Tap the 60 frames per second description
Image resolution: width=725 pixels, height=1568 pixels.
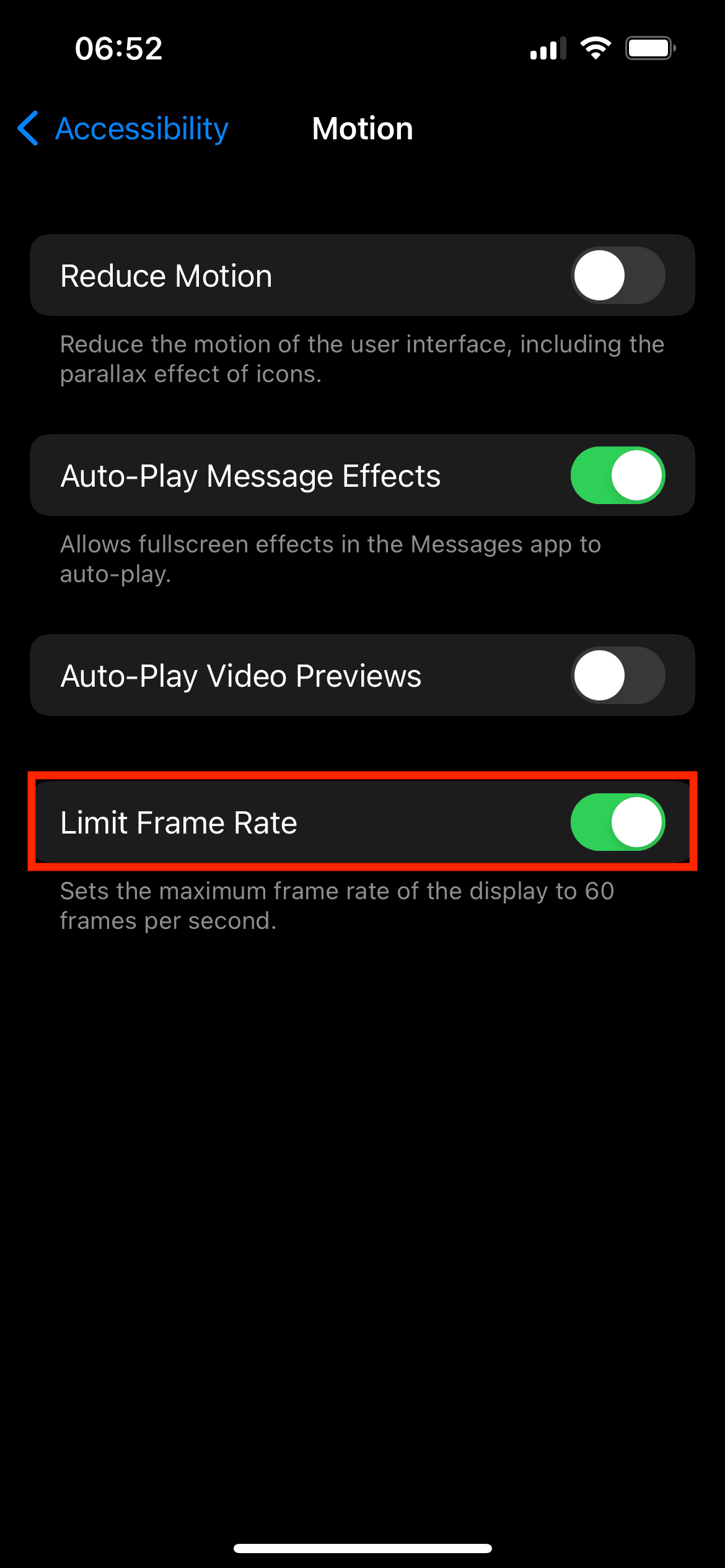337,906
